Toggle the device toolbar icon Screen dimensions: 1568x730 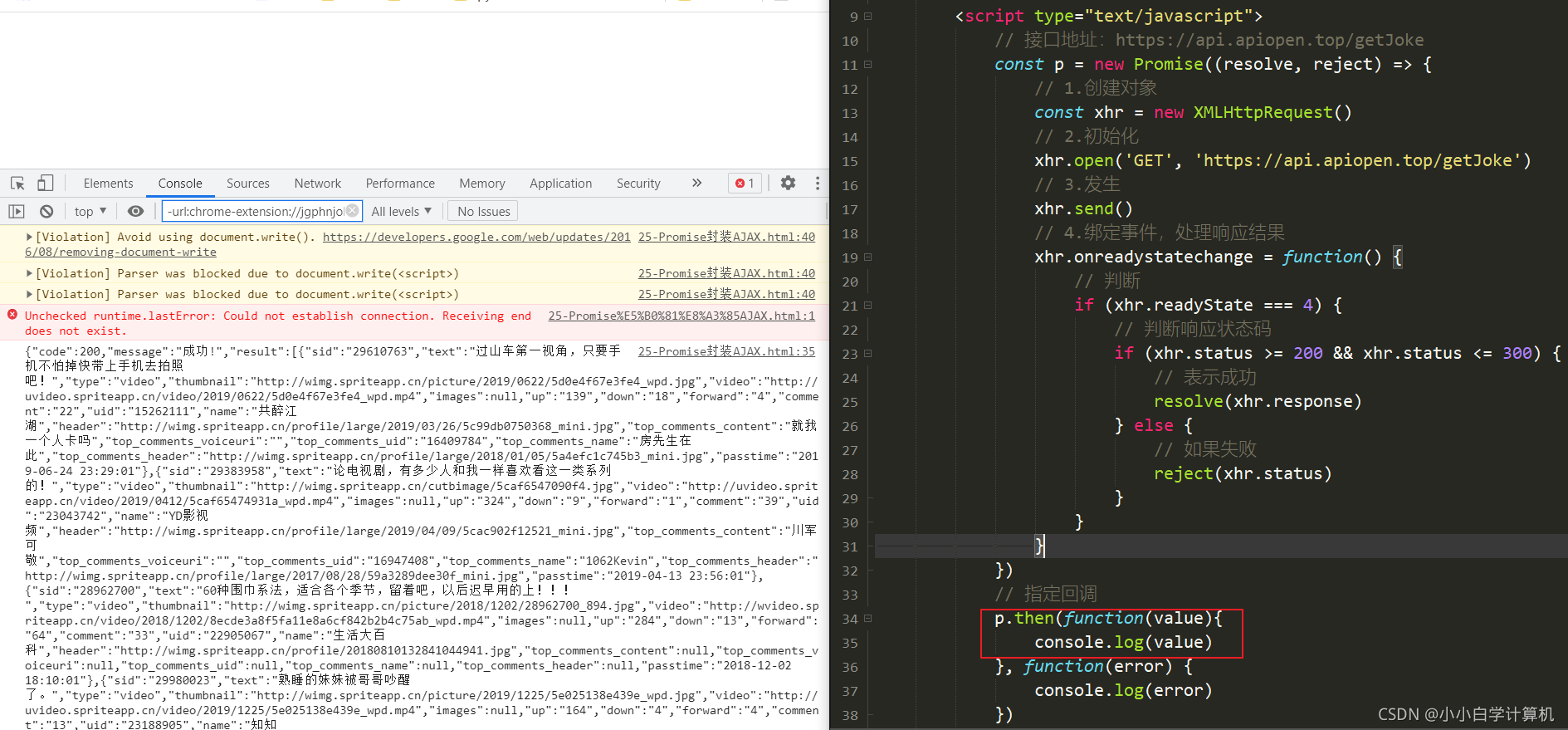click(46, 183)
